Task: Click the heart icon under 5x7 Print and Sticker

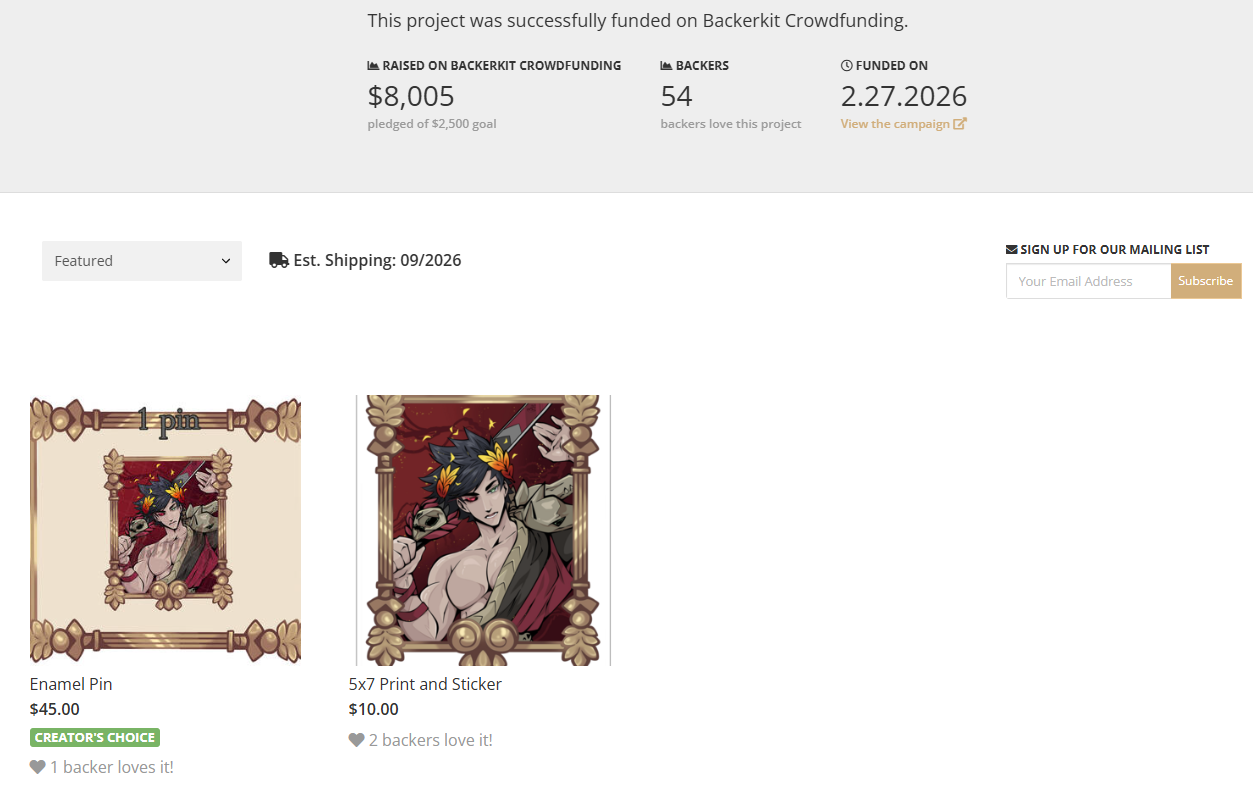Action: pos(357,740)
